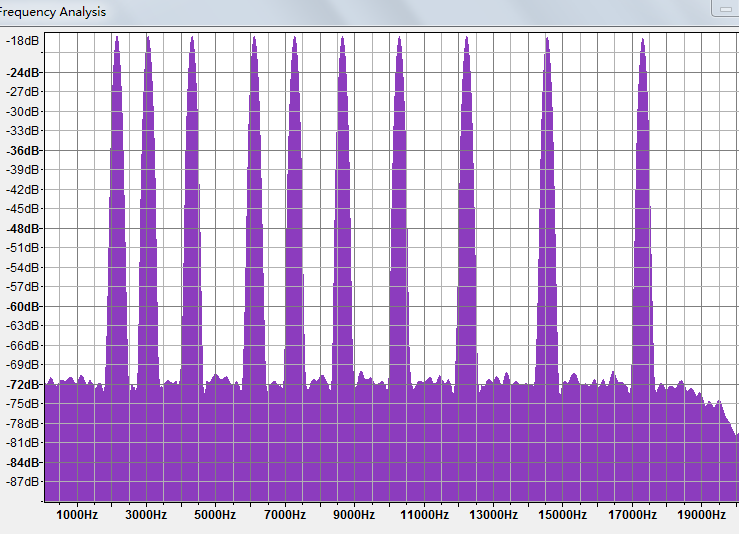The image size is (739, 534).
Task: Click the Frequency Analysis window title
Action: (52, 12)
